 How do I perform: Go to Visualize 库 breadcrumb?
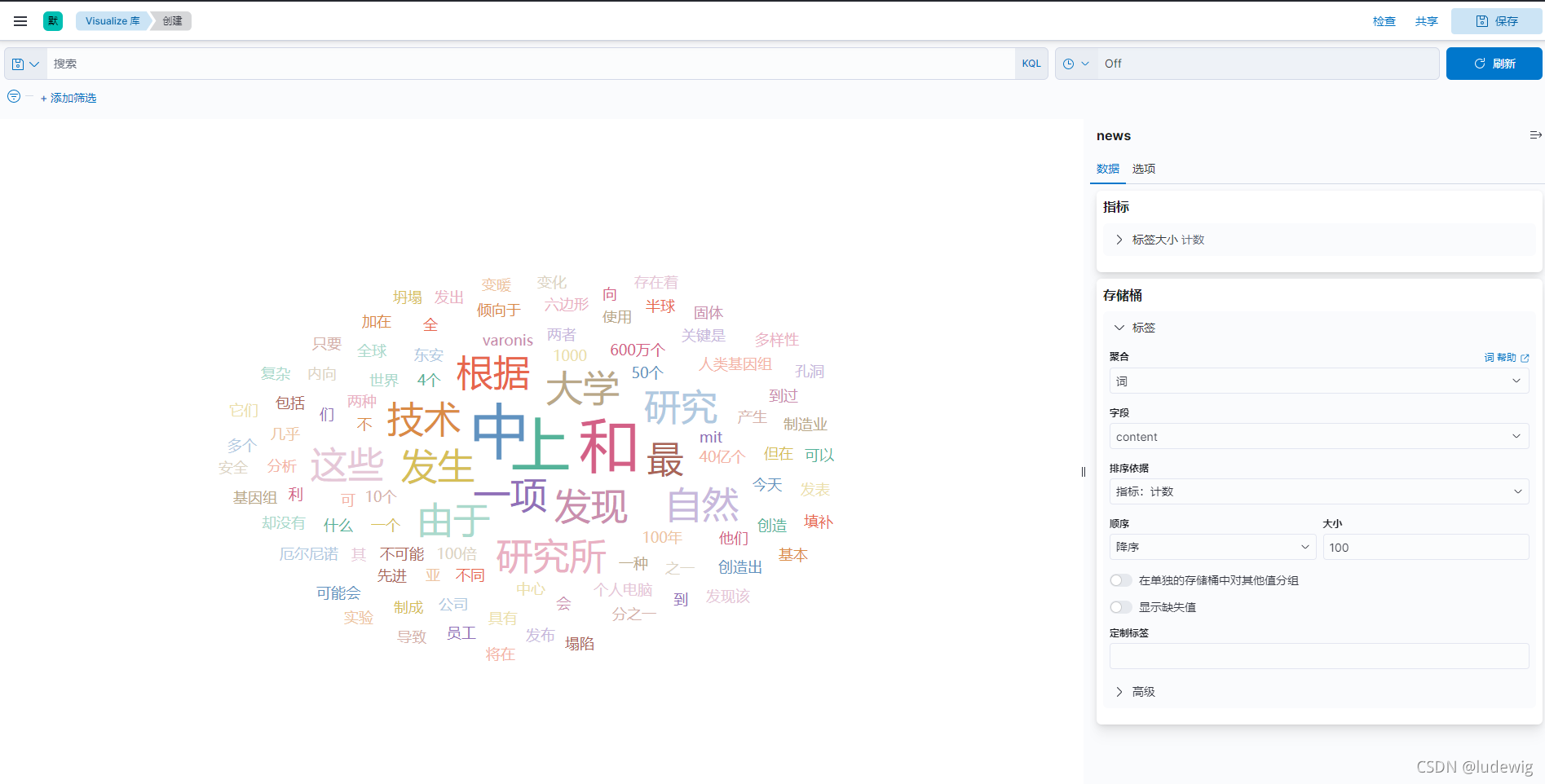[113, 21]
